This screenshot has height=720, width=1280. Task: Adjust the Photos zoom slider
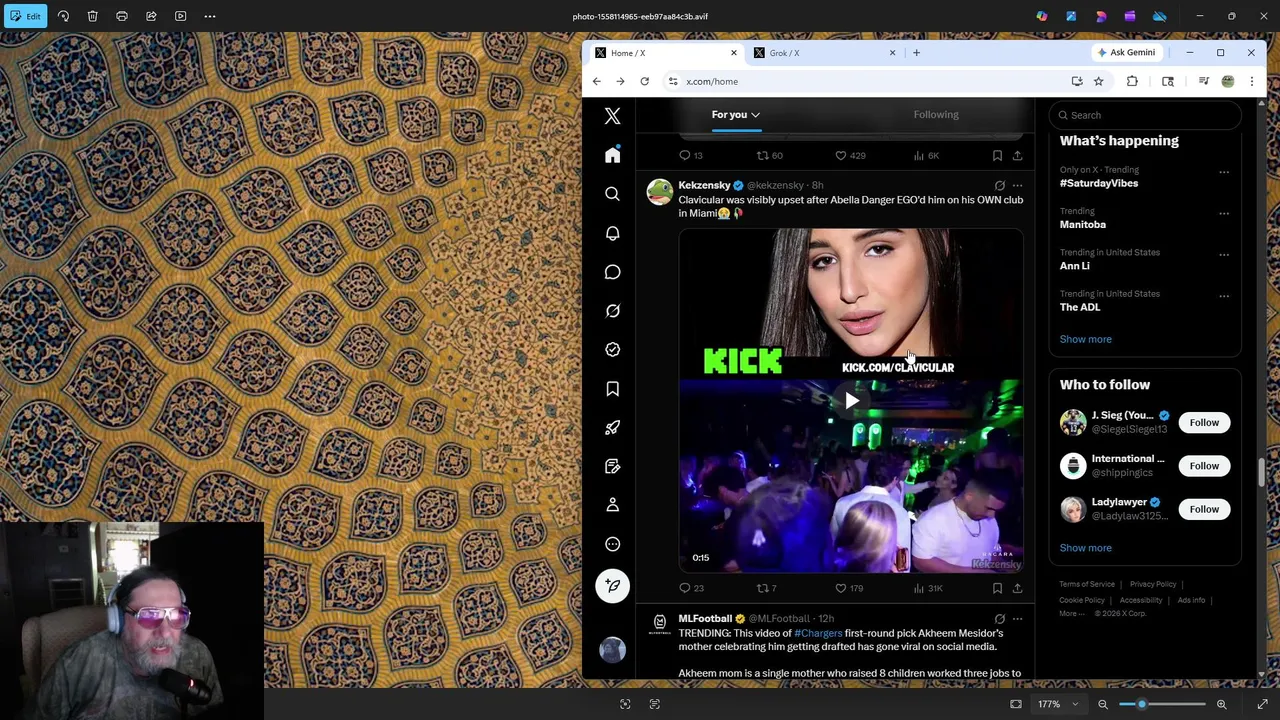[1162, 704]
